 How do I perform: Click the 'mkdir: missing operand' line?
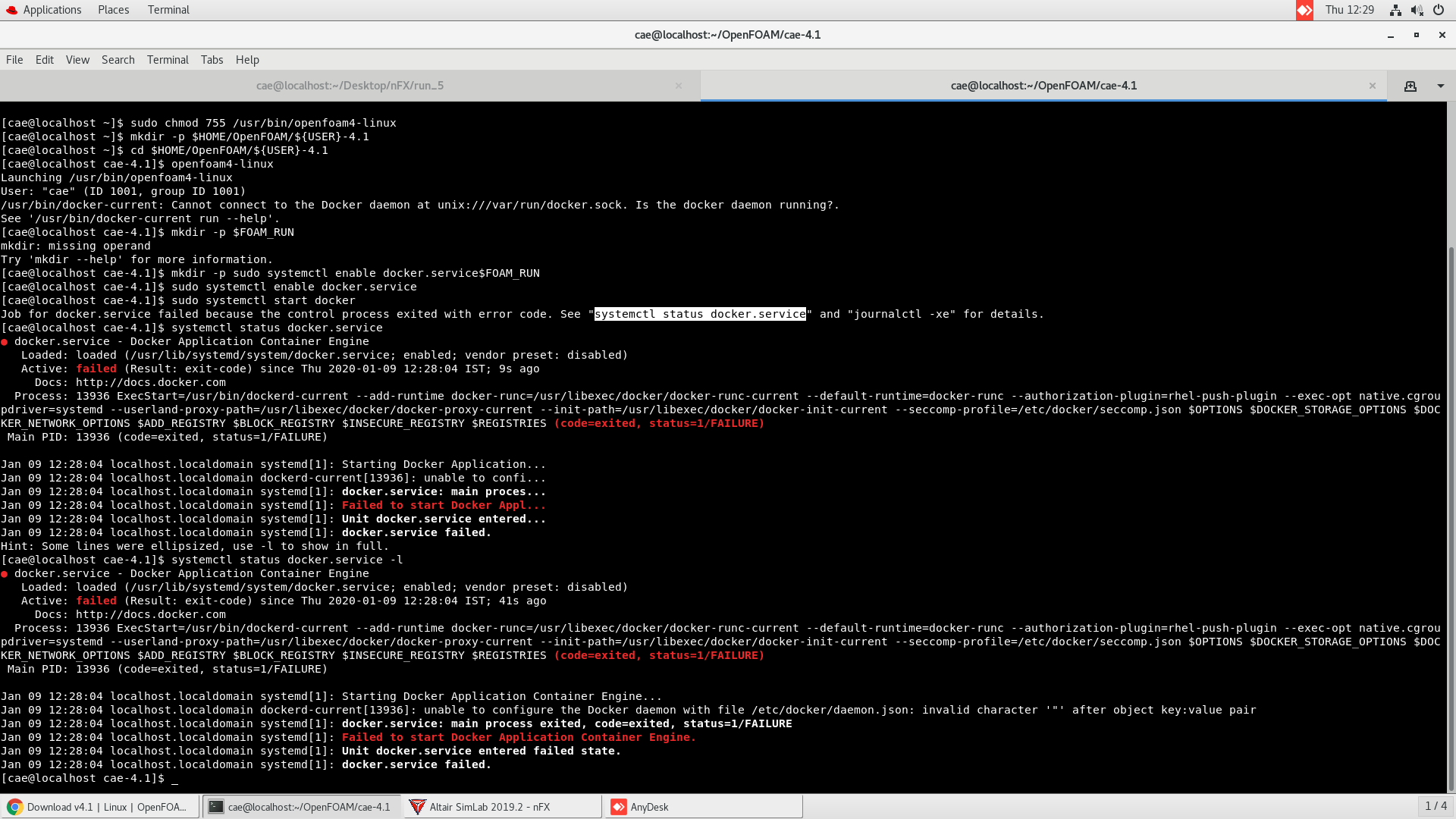(x=76, y=246)
